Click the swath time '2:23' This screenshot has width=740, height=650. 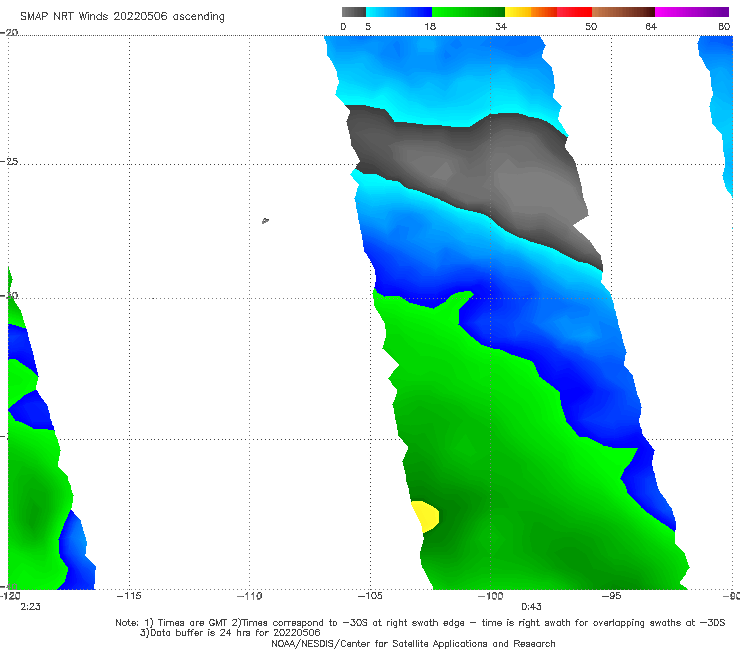pyautogui.click(x=30, y=607)
